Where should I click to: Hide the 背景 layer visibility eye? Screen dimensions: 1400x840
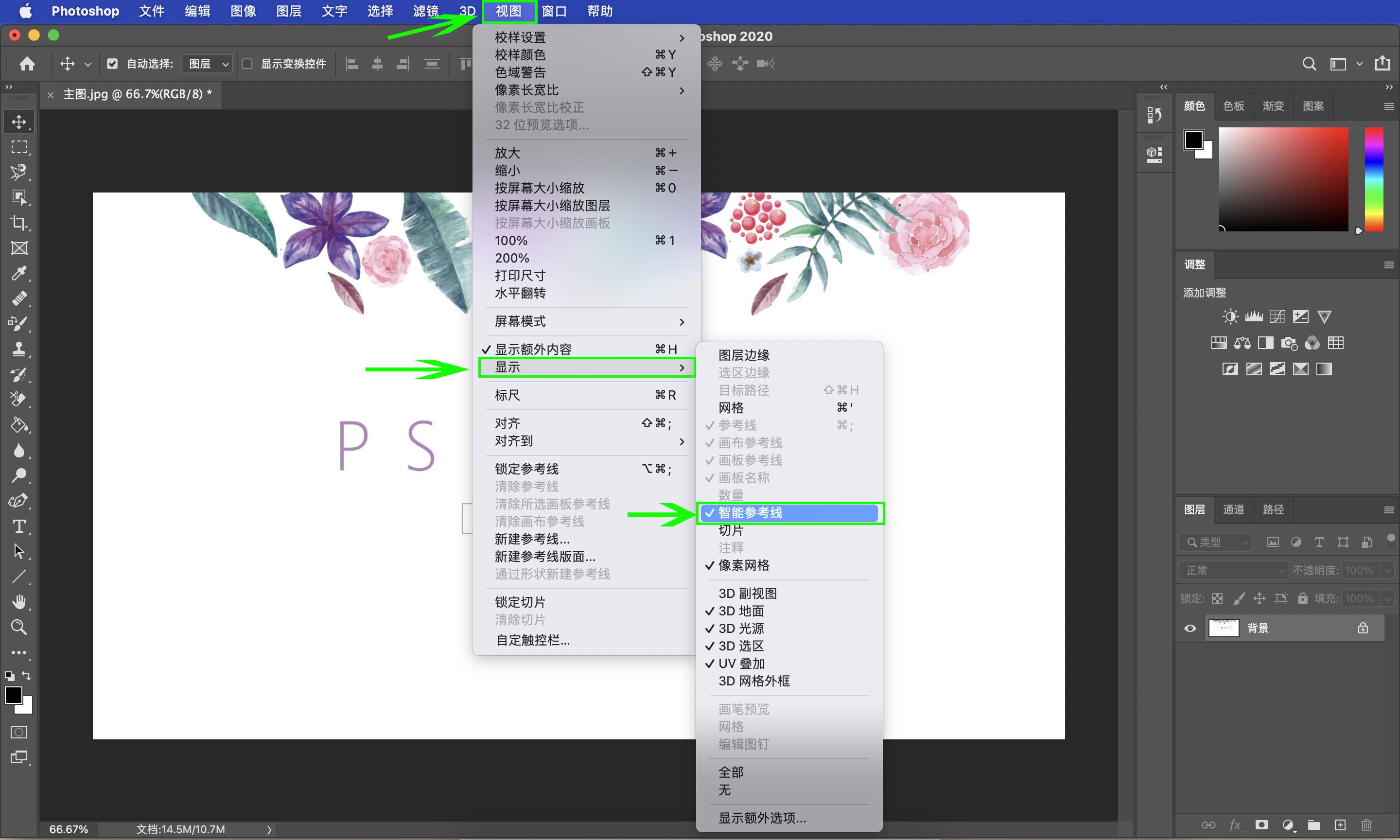pos(1190,629)
